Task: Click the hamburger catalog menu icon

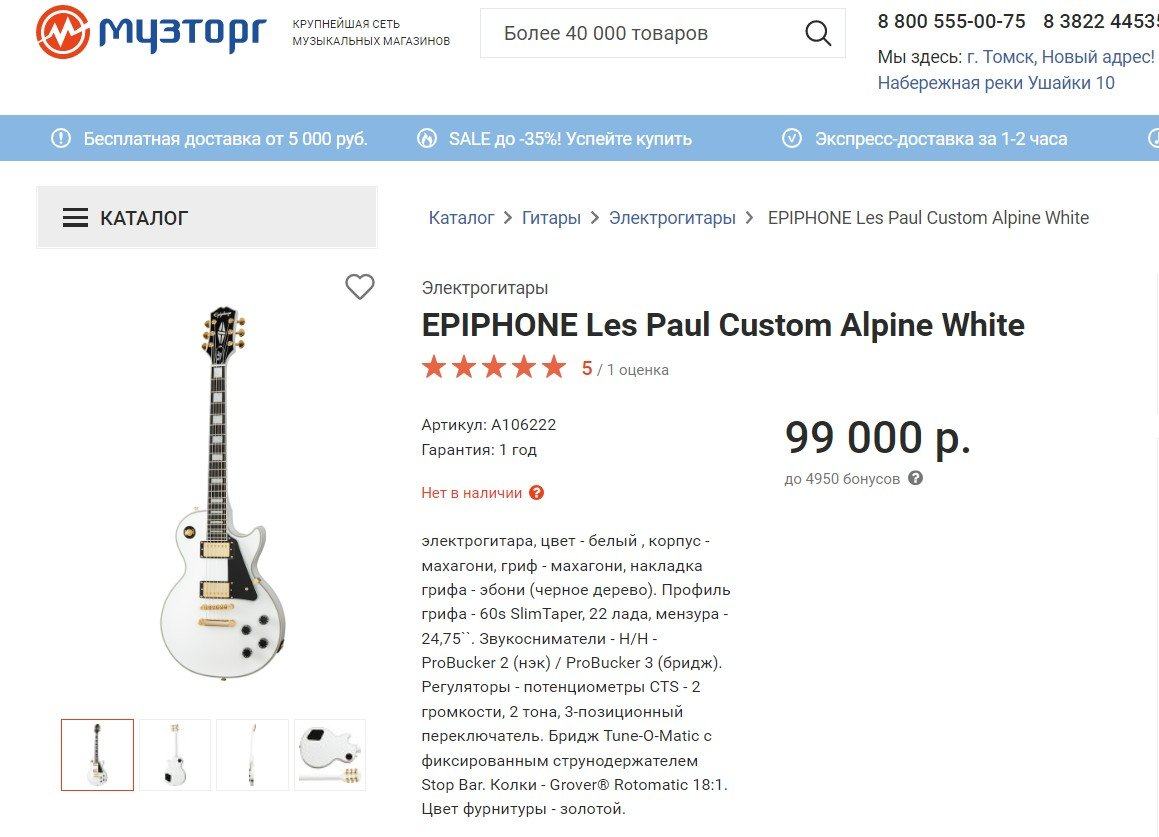Action: point(75,218)
